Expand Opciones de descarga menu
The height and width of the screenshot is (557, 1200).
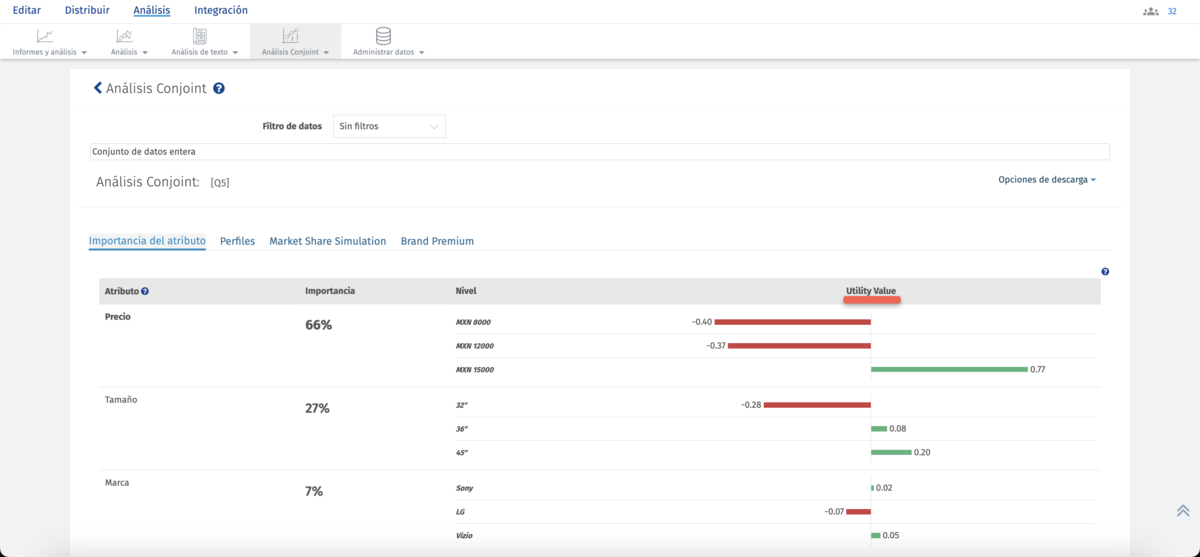pyautogui.click(x=1046, y=180)
